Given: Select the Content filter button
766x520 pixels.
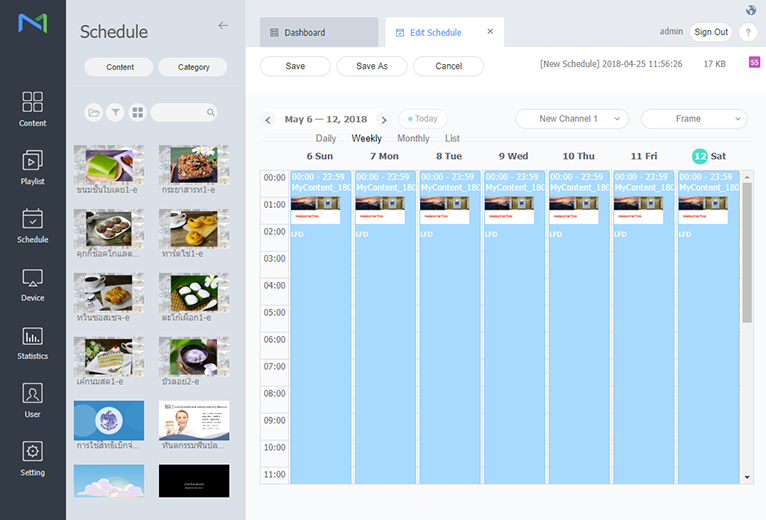Looking at the screenshot, I should point(119,67).
